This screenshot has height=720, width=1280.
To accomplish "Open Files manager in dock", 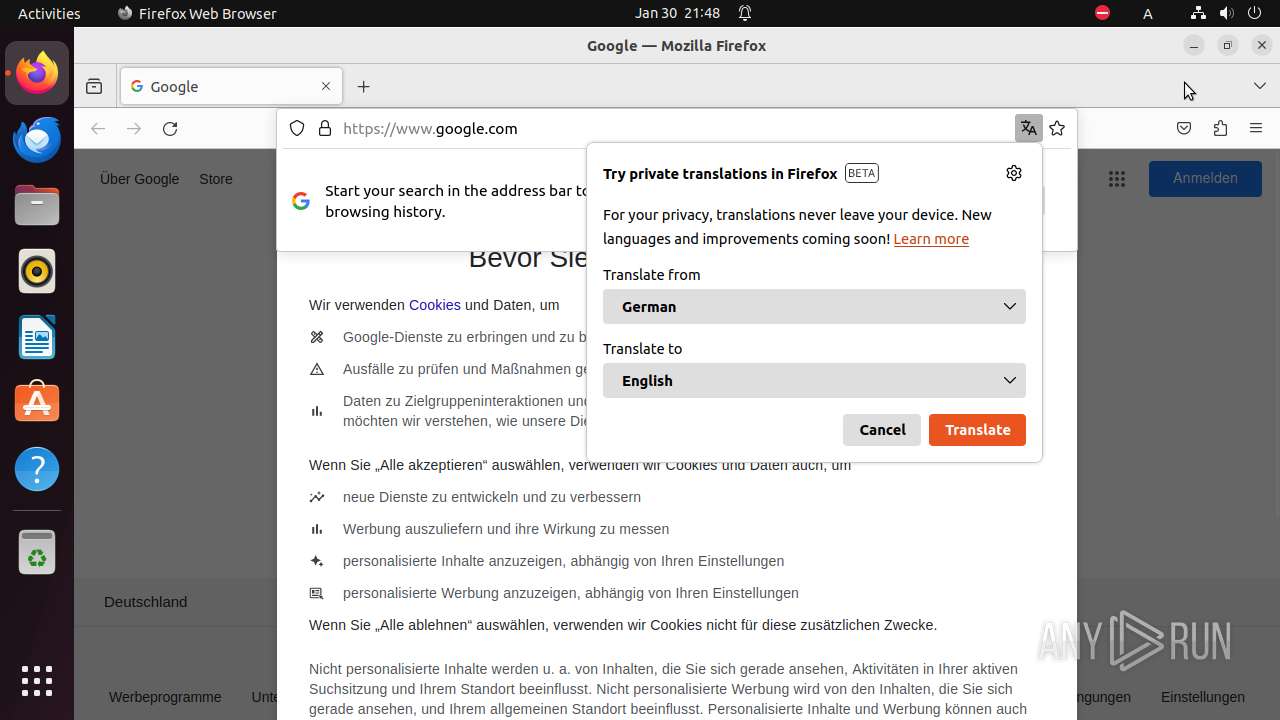I will [37, 205].
